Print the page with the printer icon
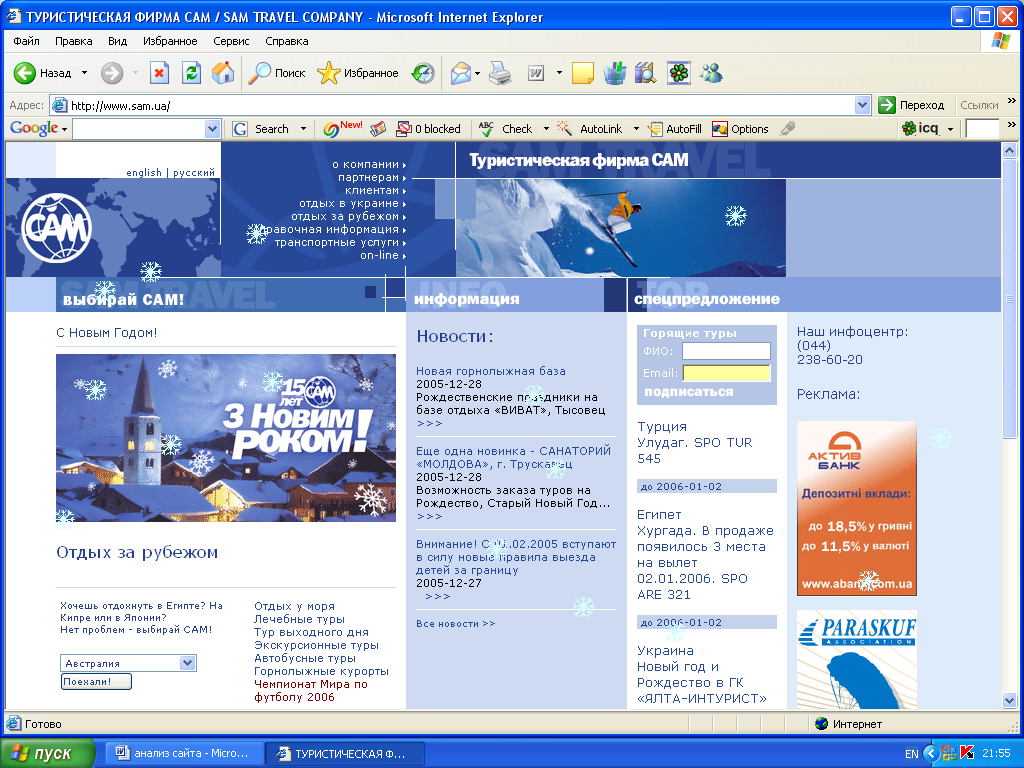1024x768 pixels. click(x=500, y=73)
